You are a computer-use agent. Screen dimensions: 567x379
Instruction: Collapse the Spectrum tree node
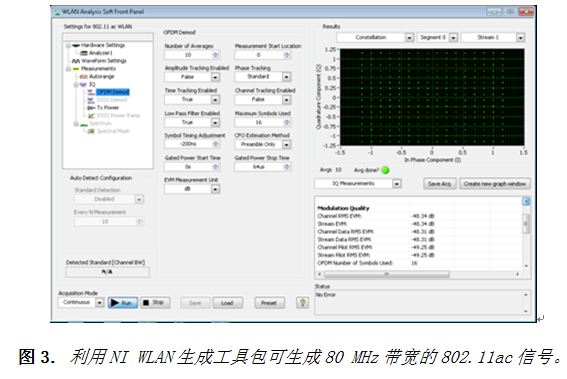[76, 124]
